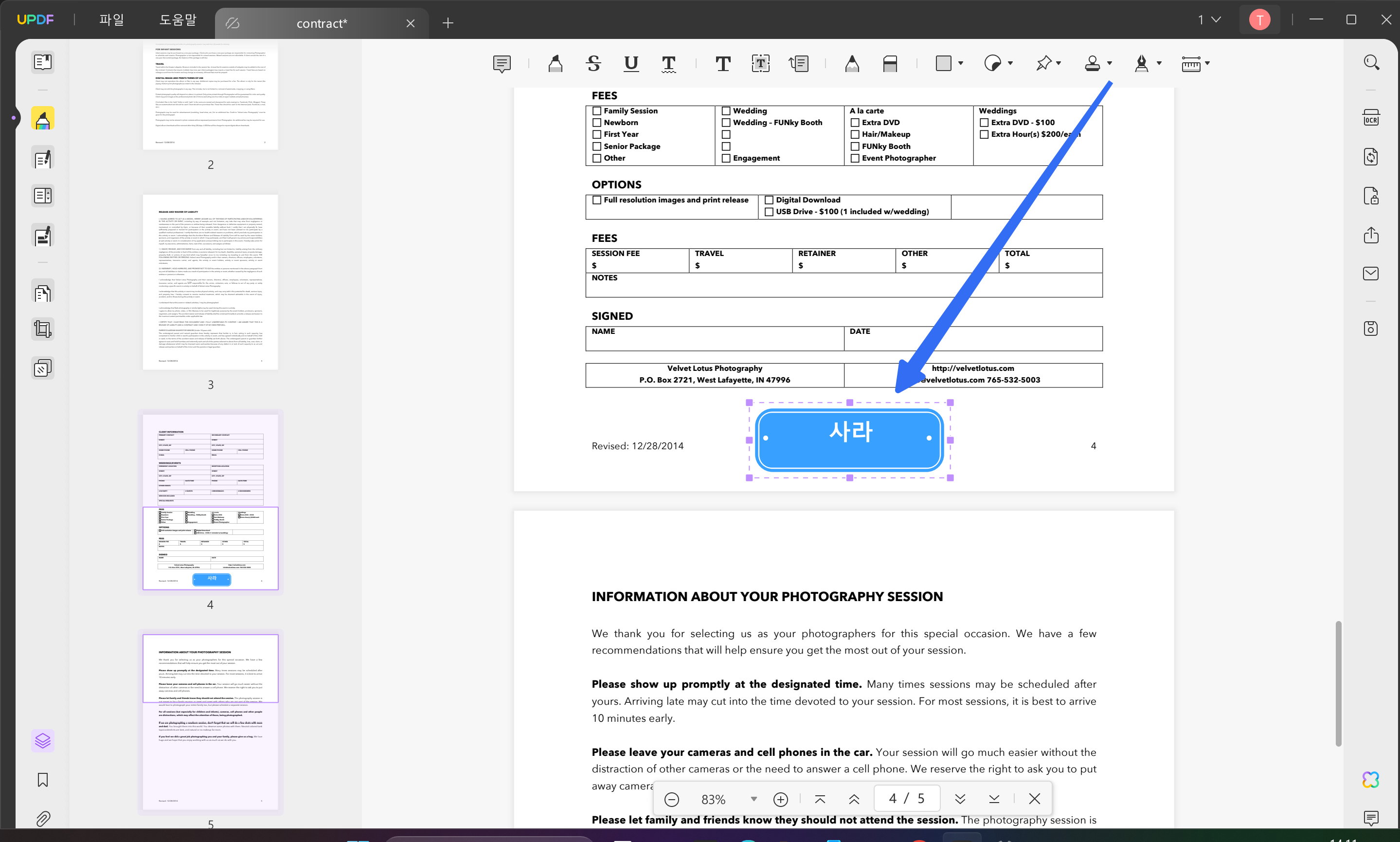The height and width of the screenshot is (842, 1400).
Task: Go to previous page button
Action: coord(854,799)
